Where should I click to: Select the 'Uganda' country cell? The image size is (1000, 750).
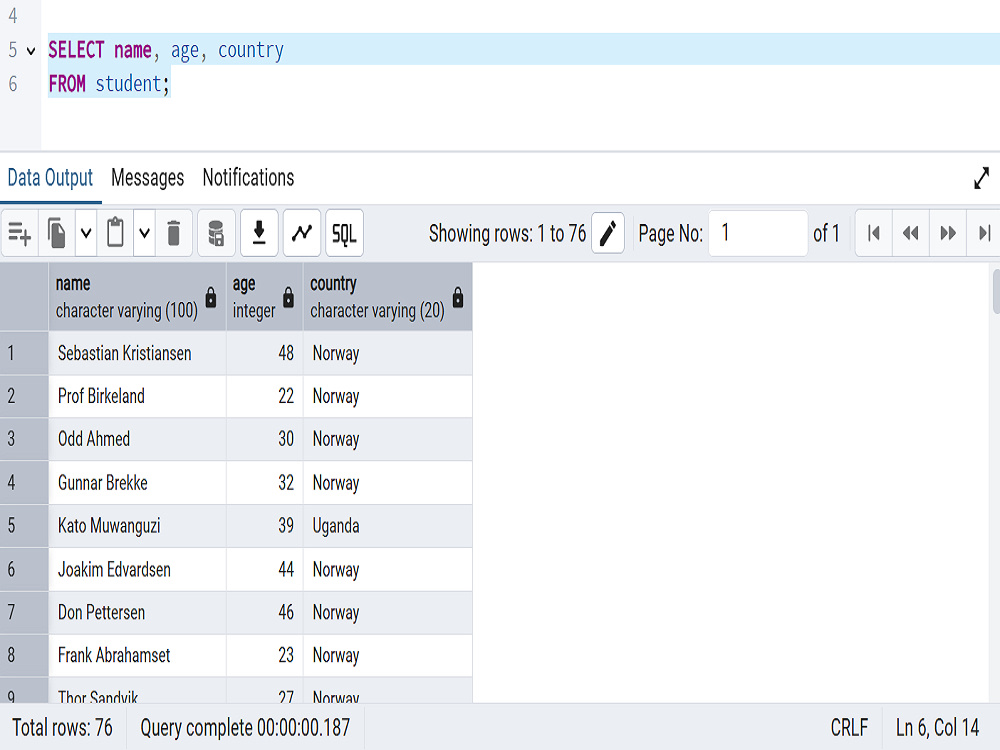click(388, 526)
